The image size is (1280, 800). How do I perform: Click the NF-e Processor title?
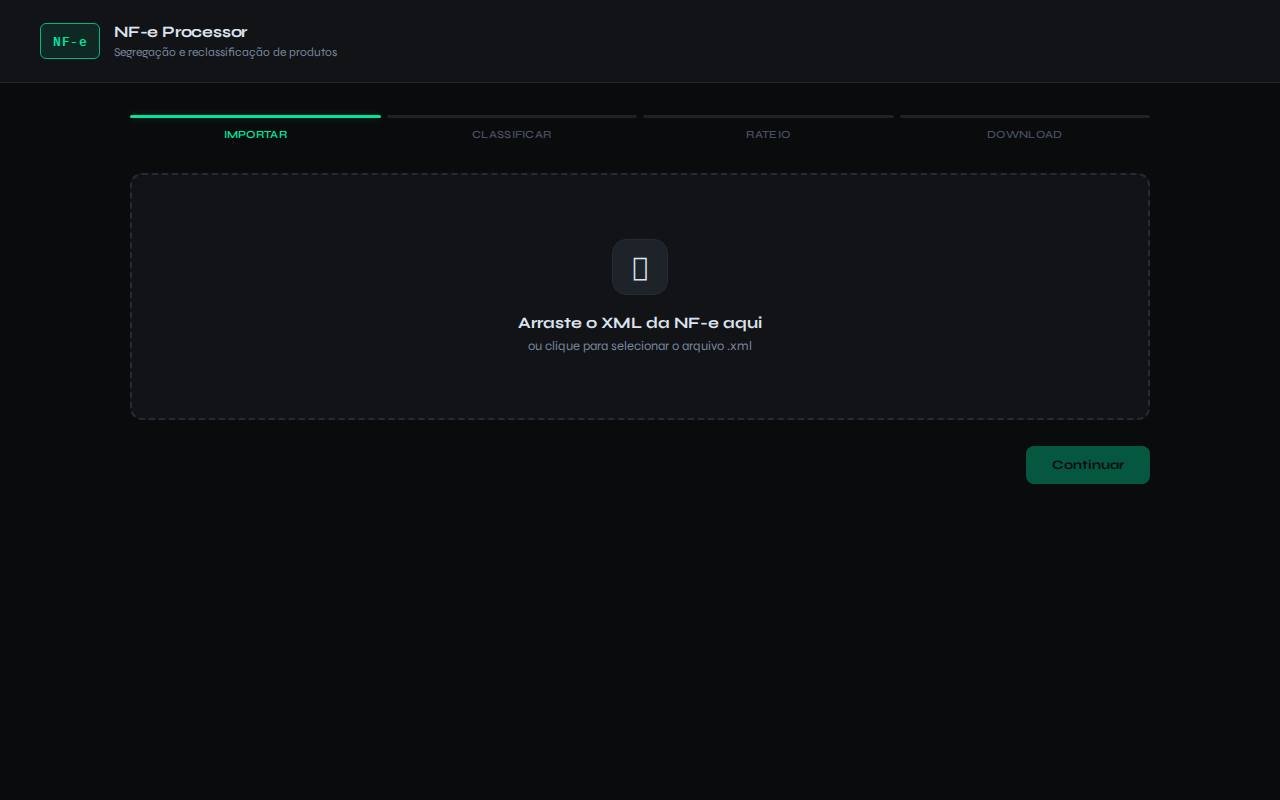click(x=180, y=32)
